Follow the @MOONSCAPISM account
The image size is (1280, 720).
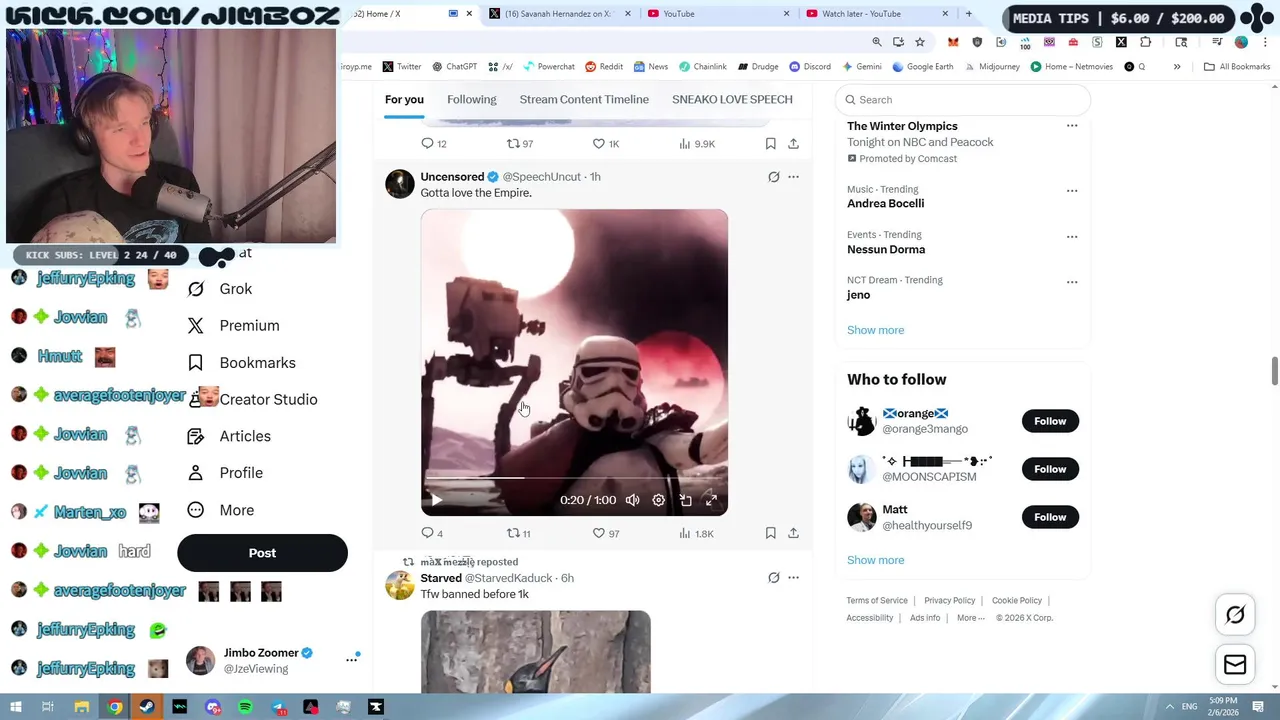[1050, 469]
